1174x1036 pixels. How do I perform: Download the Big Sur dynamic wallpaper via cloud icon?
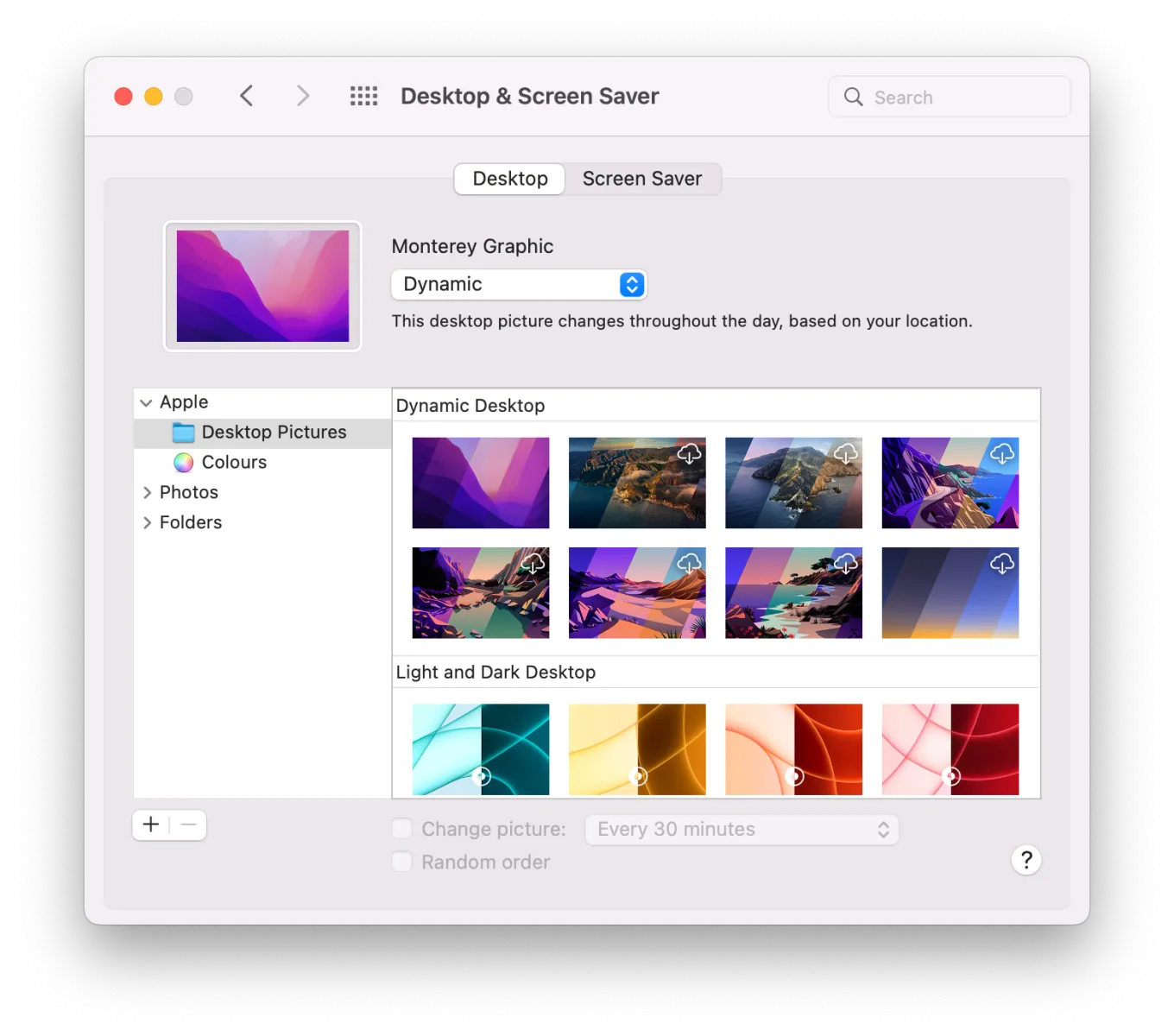point(690,453)
